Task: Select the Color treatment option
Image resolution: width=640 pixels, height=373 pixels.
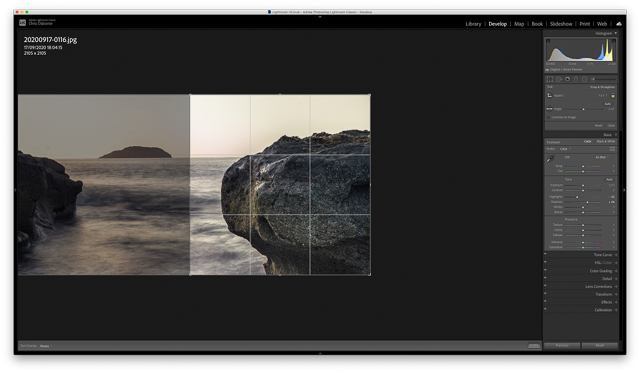Action: [x=587, y=142]
